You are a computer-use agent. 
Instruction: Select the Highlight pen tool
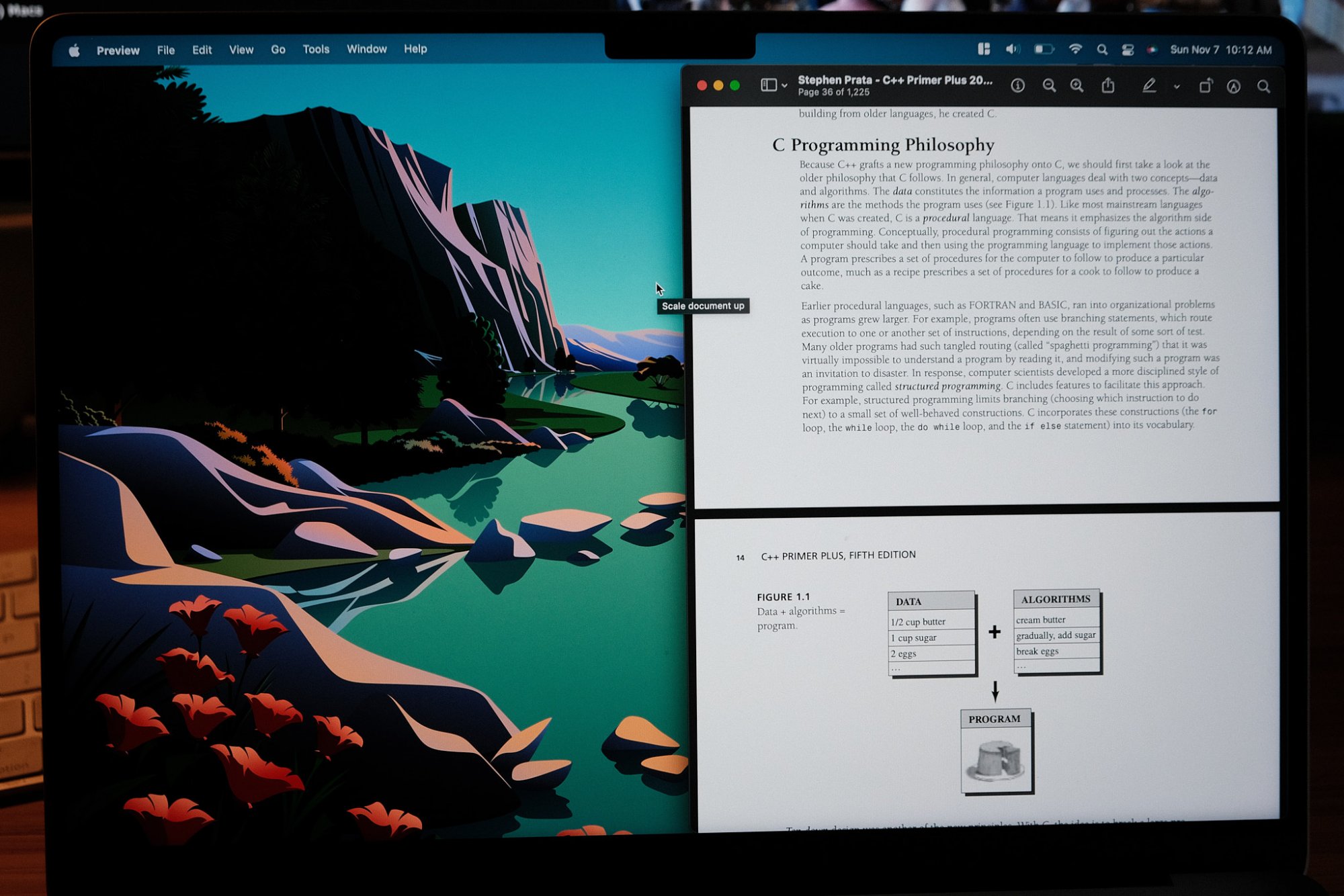(1149, 86)
